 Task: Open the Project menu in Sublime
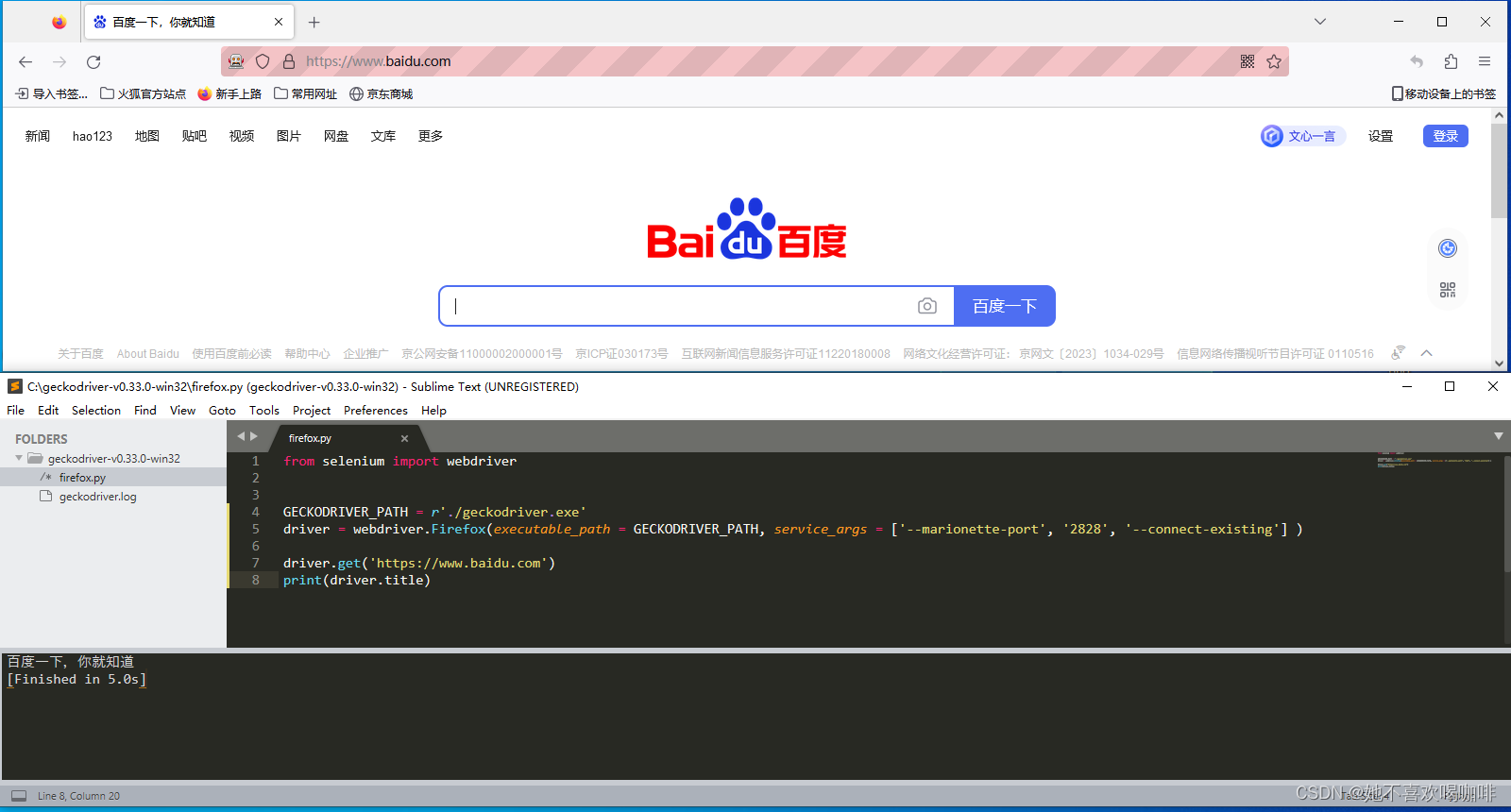point(312,410)
